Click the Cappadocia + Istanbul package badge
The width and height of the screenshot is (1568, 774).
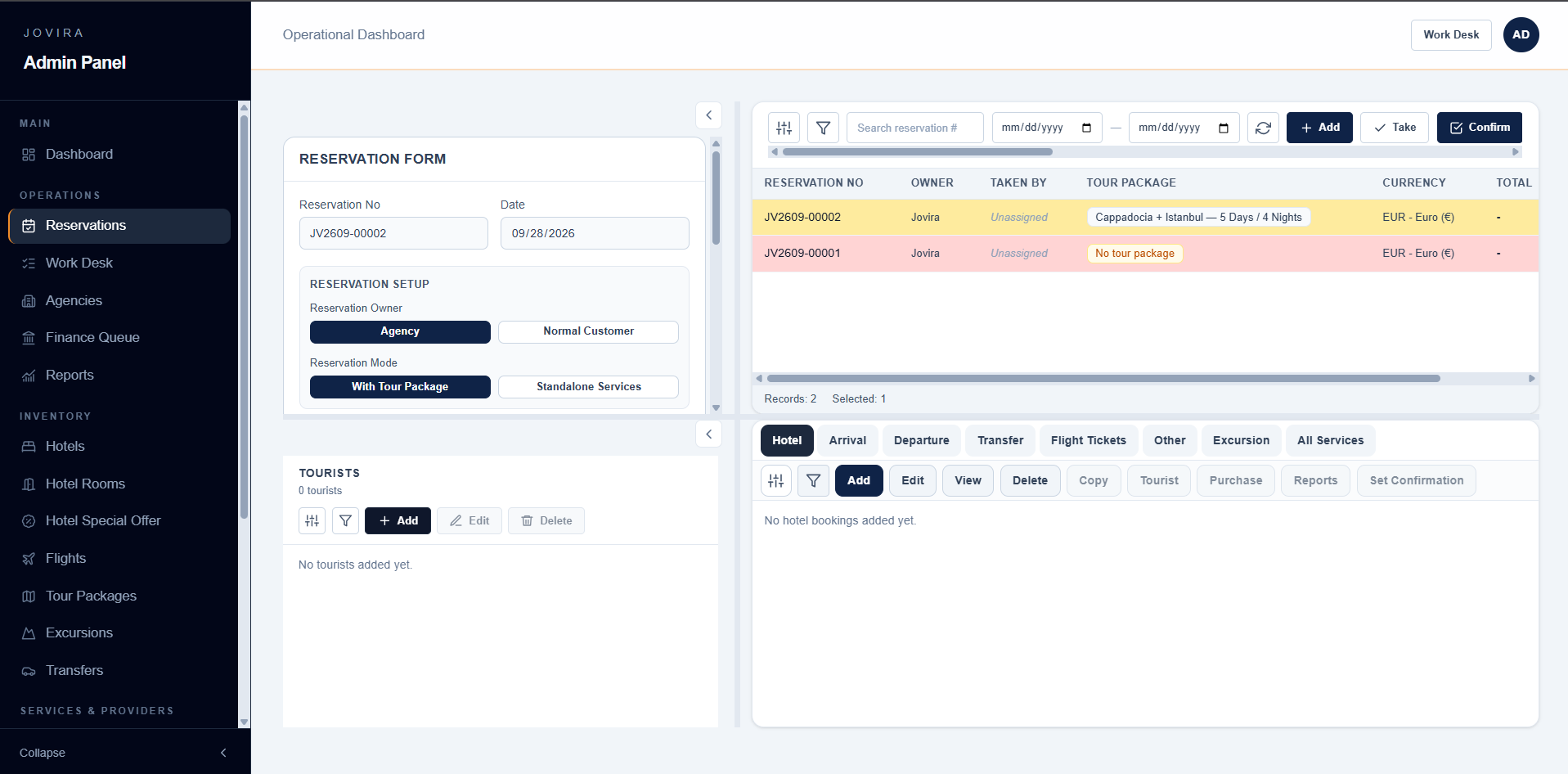tap(1198, 218)
